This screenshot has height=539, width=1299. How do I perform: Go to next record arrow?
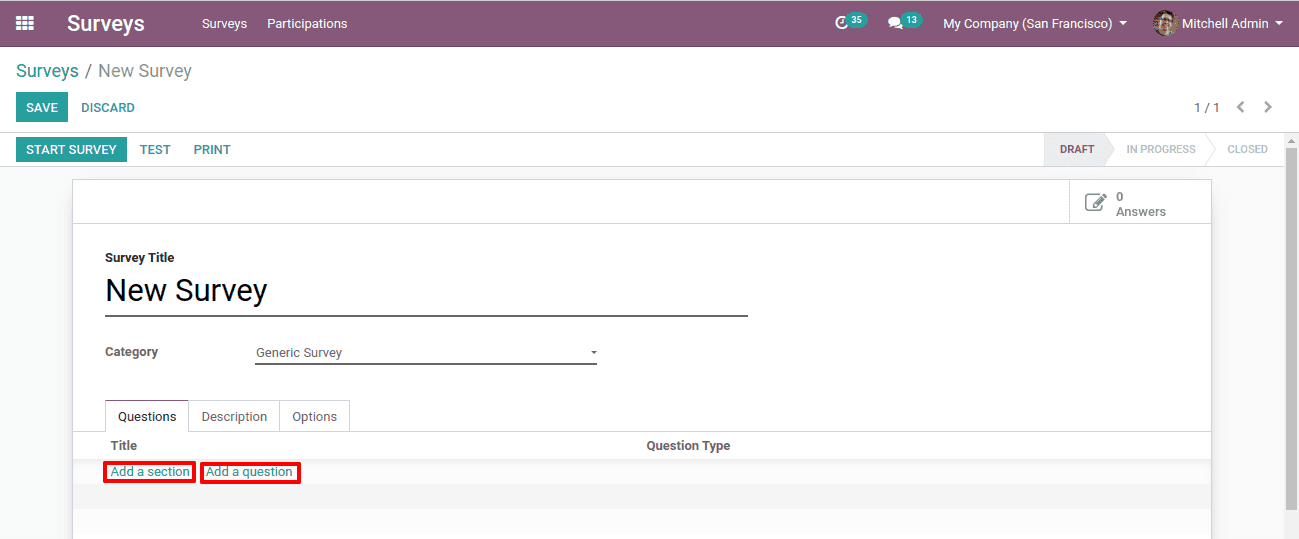click(x=1268, y=107)
